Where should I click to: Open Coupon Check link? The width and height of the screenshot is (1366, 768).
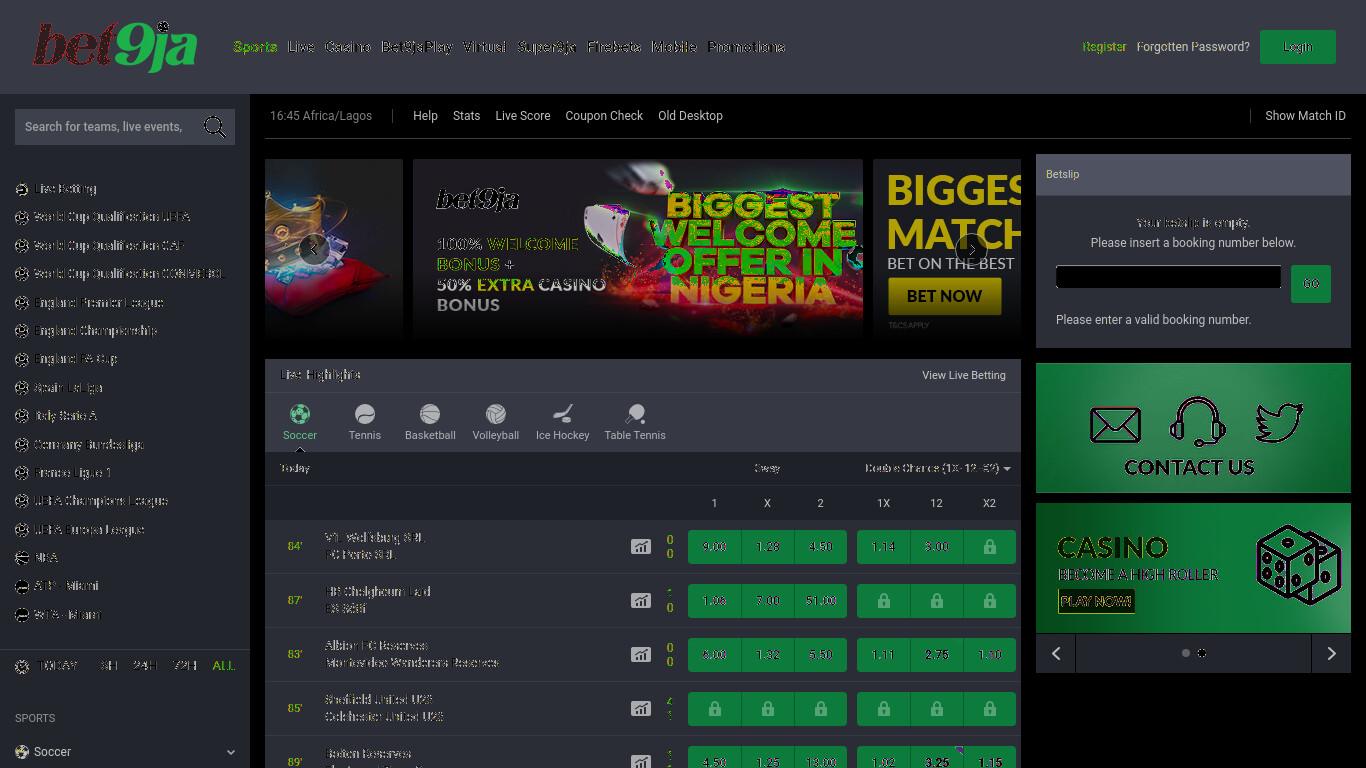pyautogui.click(x=604, y=116)
